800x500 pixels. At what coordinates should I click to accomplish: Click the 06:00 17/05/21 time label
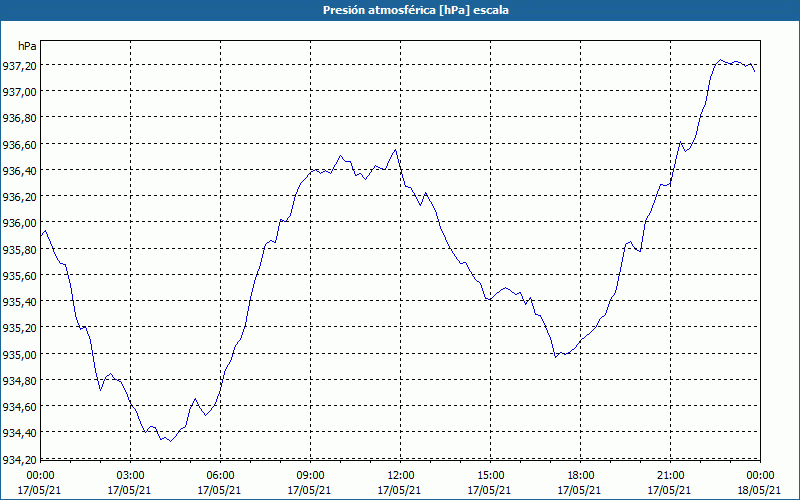(220, 483)
